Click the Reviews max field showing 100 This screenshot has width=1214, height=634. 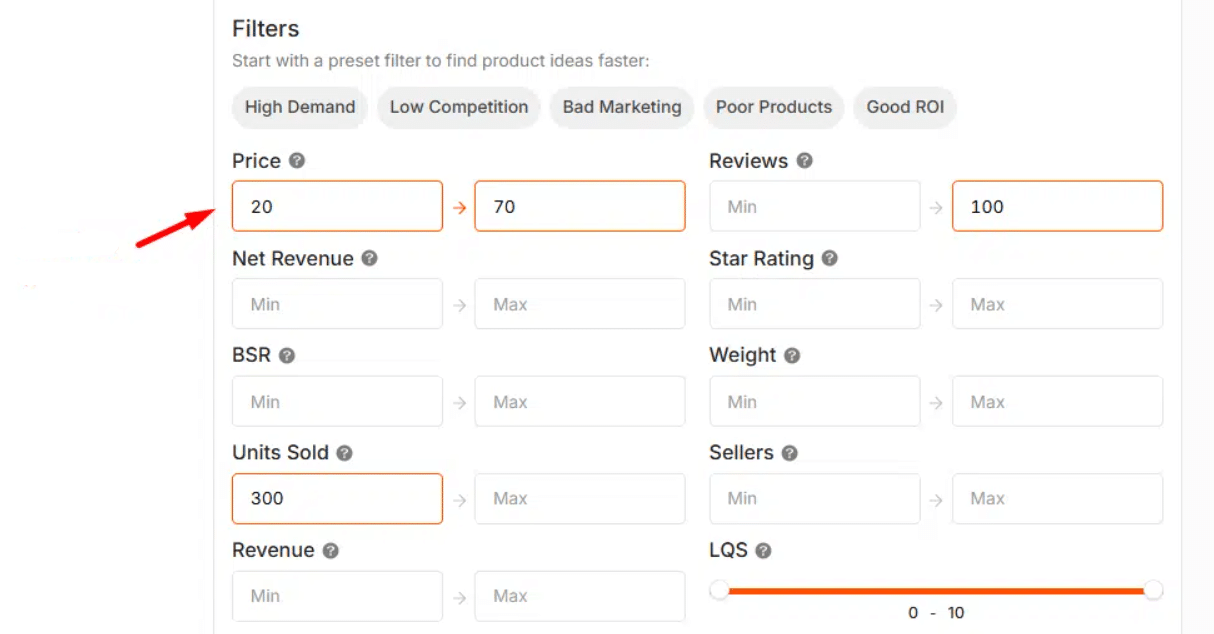[x=1057, y=207]
